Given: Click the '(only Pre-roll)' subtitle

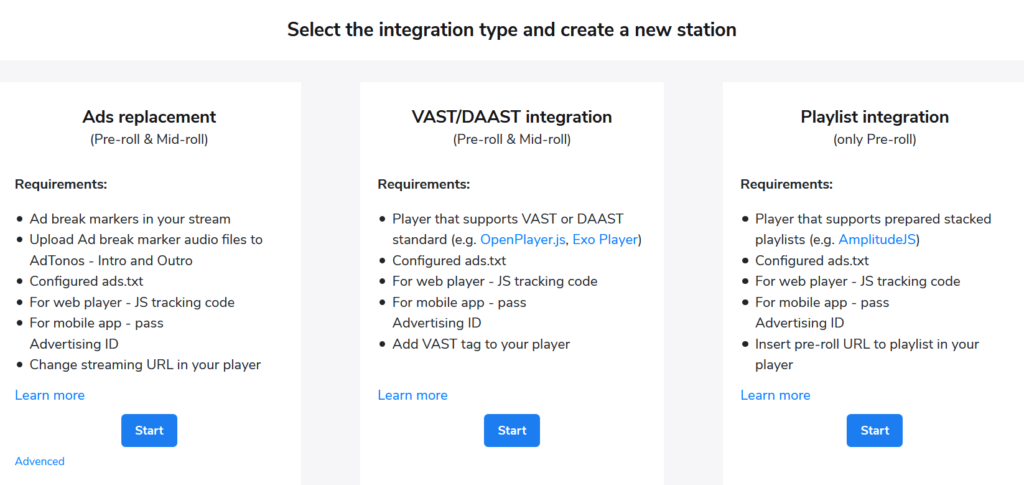Looking at the screenshot, I should click(874, 140).
